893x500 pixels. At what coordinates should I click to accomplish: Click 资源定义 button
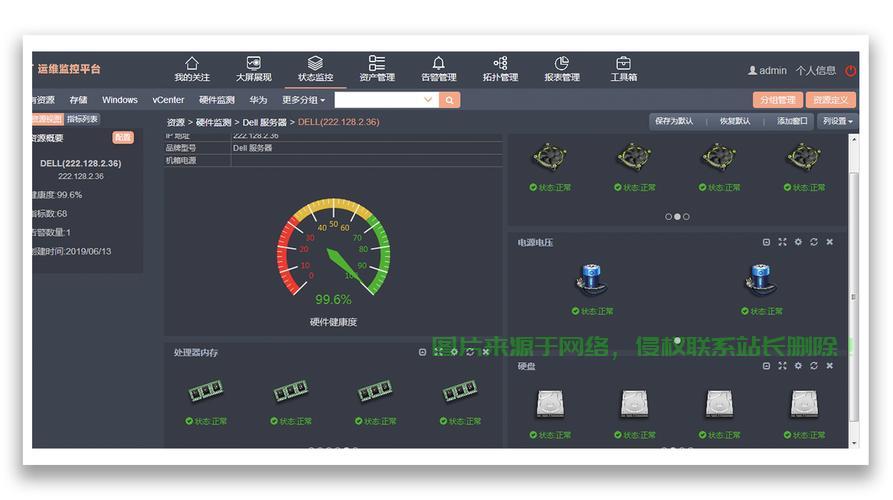coord(830,100)
